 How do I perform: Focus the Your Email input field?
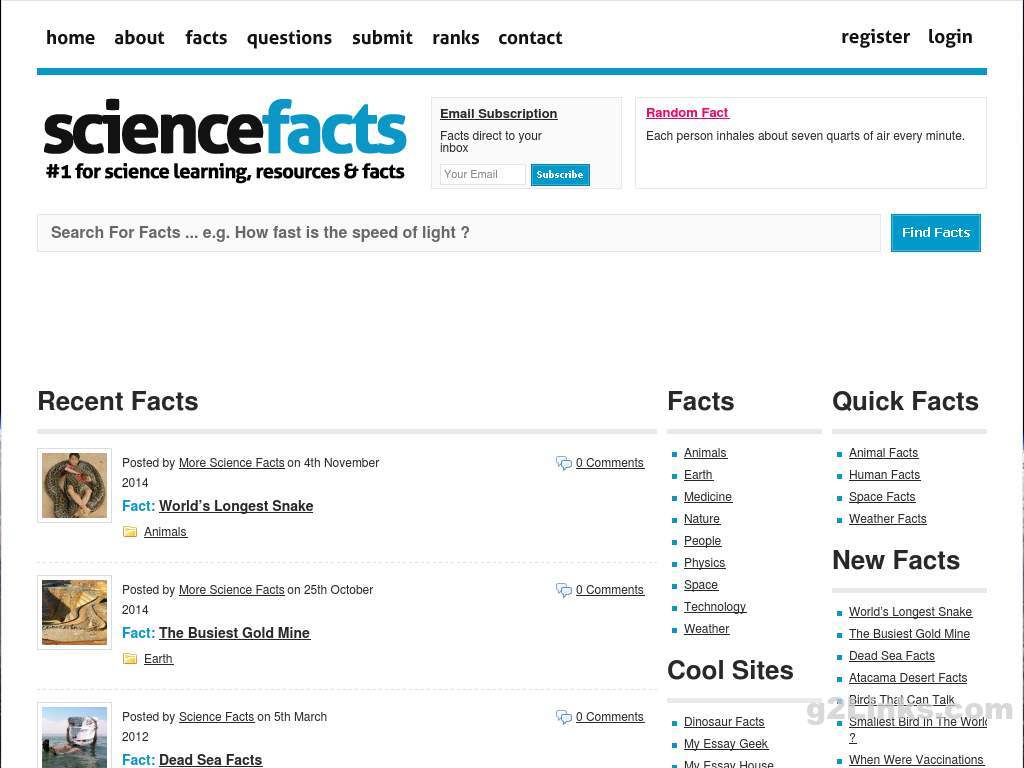(482, 175)
